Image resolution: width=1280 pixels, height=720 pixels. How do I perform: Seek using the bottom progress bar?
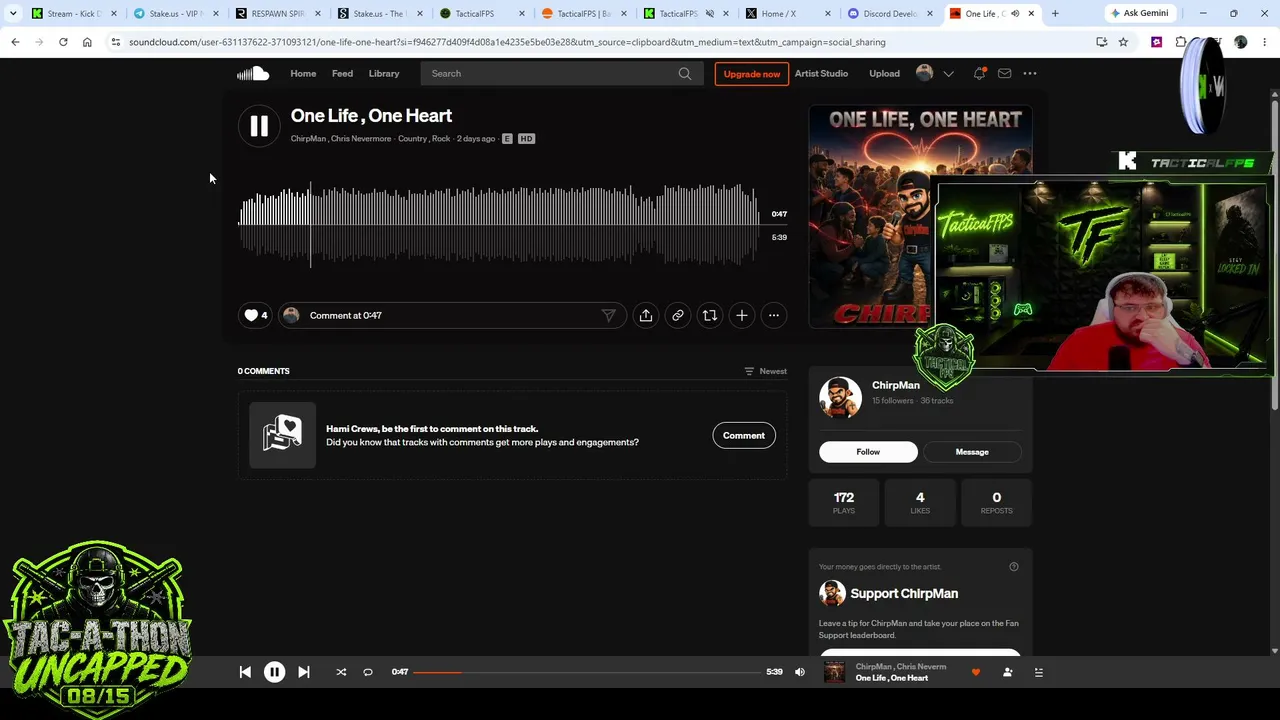587,672
